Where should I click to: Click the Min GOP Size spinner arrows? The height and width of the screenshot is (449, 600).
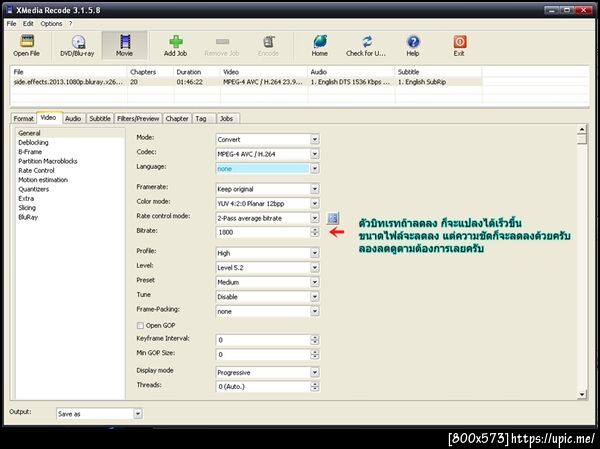pos(315,354)
